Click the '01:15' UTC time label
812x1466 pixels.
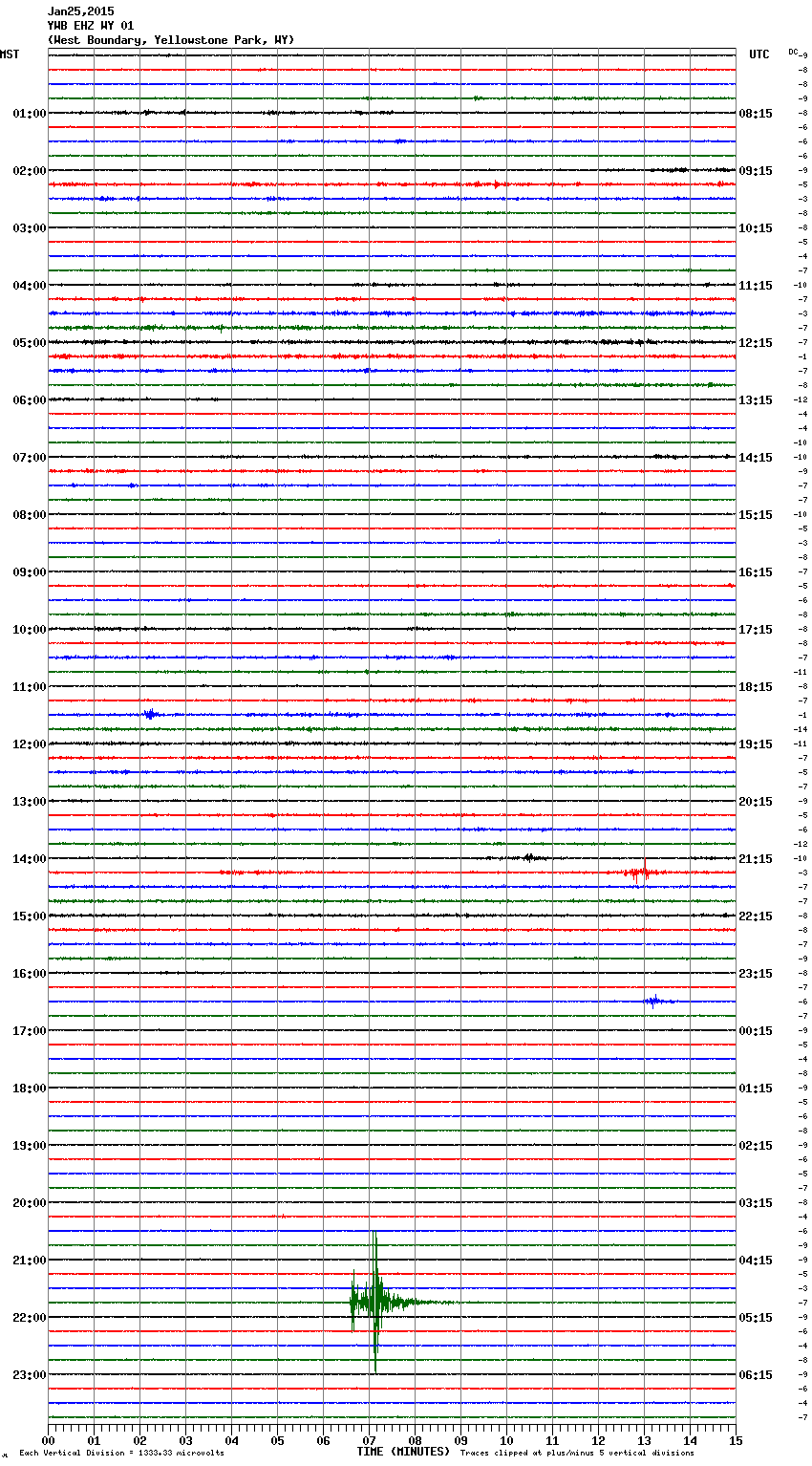[x=756, y=1089]
